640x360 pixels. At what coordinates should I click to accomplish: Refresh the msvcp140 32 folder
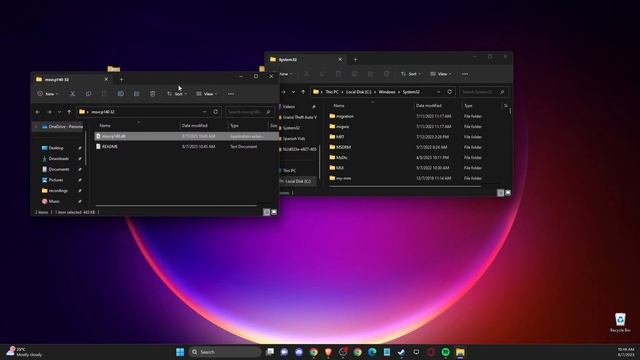(216, 112)
